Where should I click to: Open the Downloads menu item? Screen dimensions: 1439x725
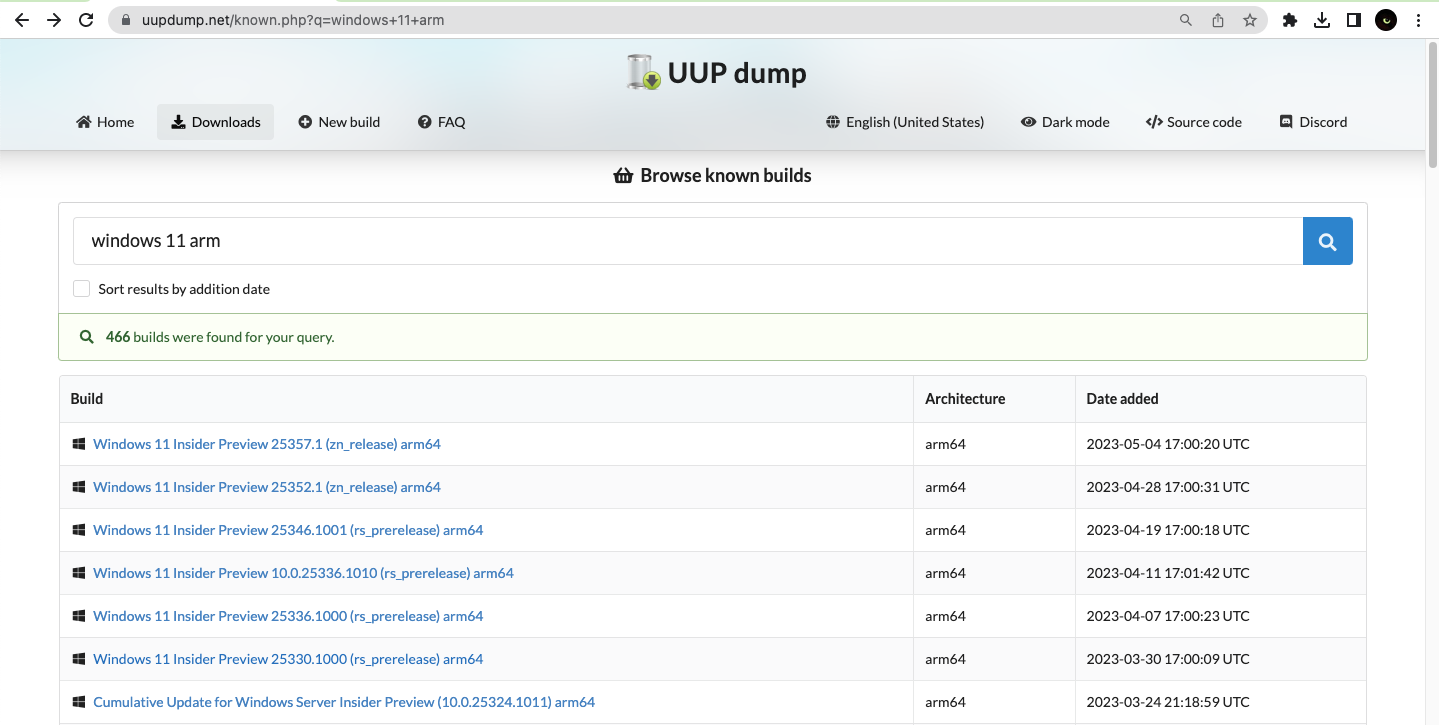click(x=215, y=122)
